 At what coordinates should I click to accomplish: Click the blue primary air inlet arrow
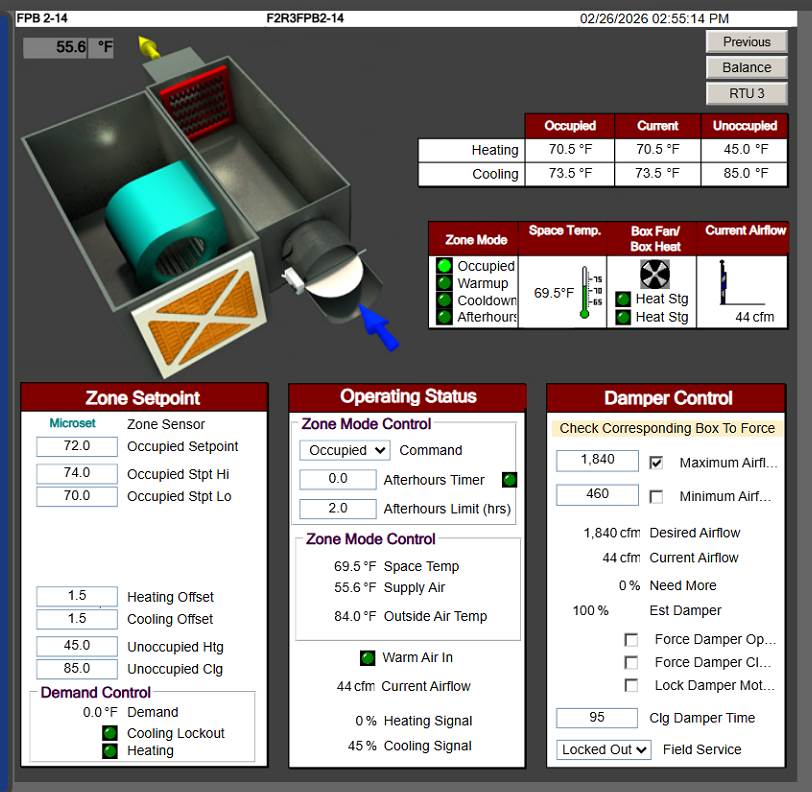click(378, 328)
